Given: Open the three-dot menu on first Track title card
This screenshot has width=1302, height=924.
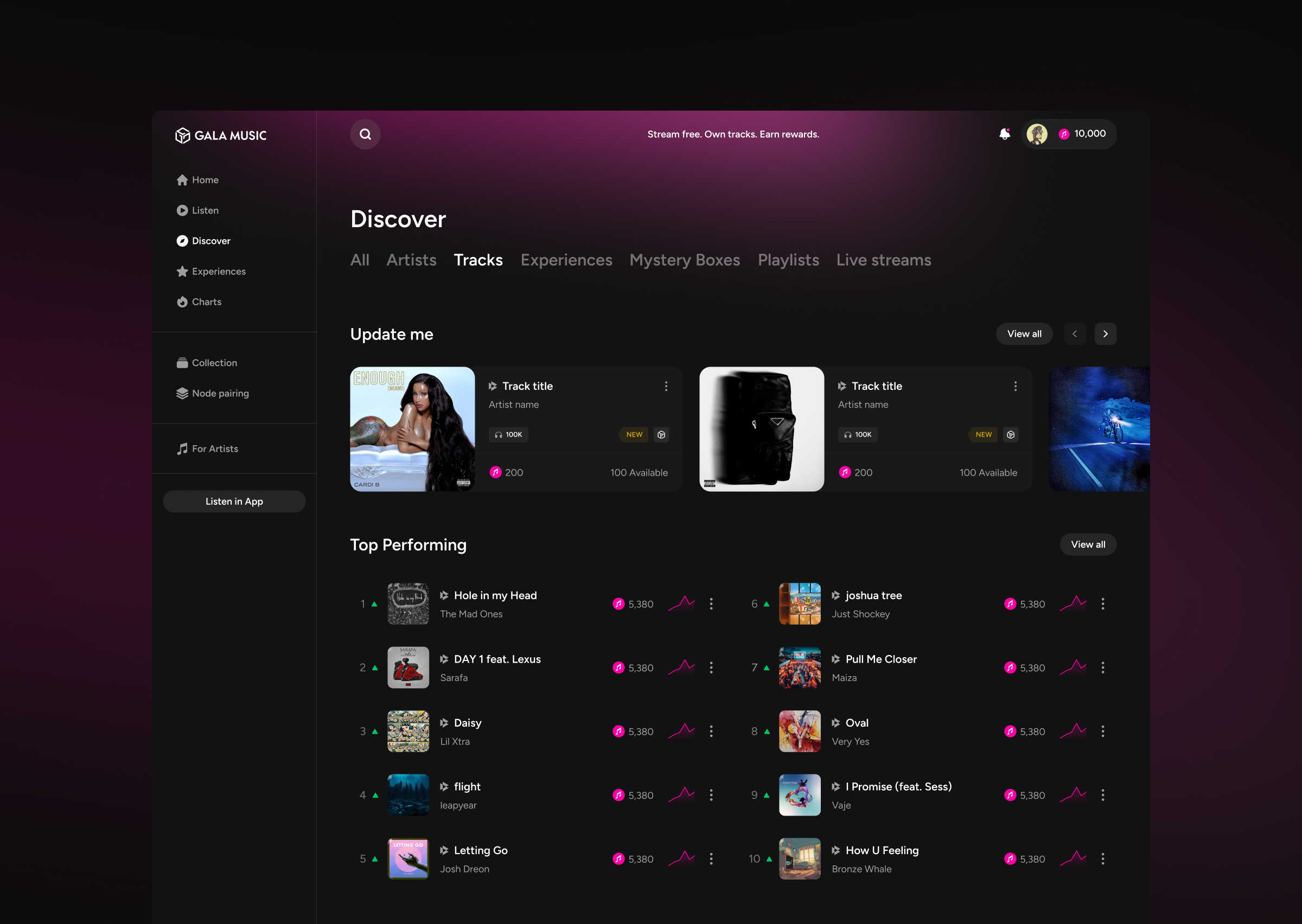Looking at the screenshot, I should coord(666,386).
